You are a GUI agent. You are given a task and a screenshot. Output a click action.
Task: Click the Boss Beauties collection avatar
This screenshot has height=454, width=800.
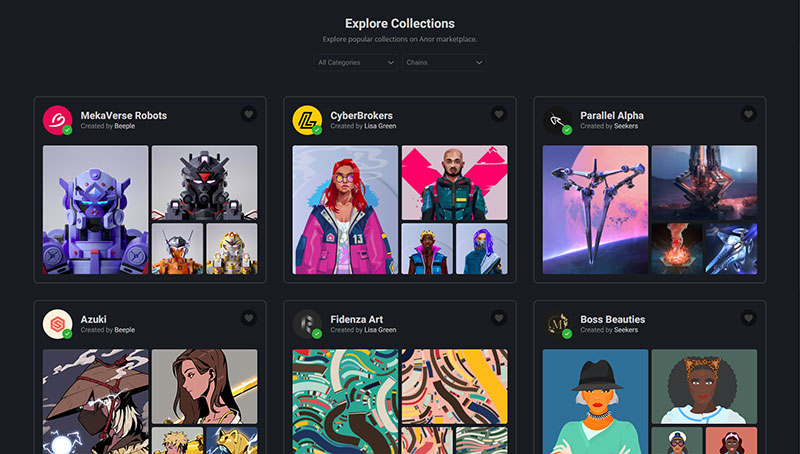pos(557,324)
